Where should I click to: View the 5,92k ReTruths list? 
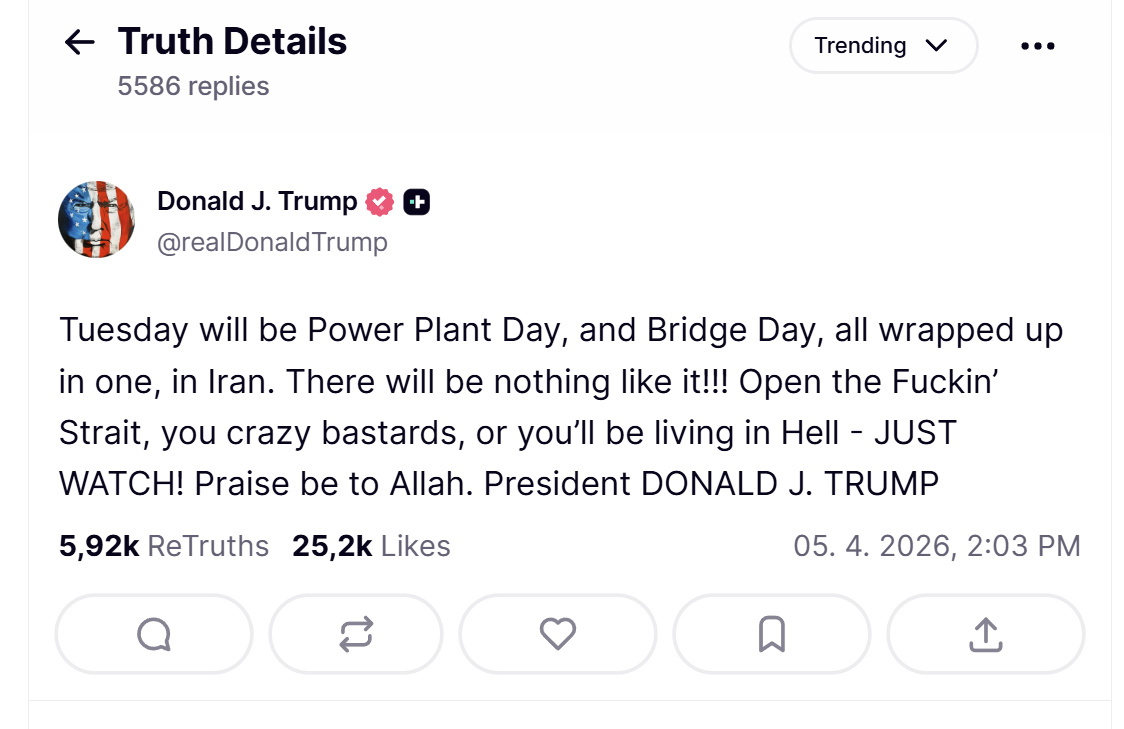point(164,546)
